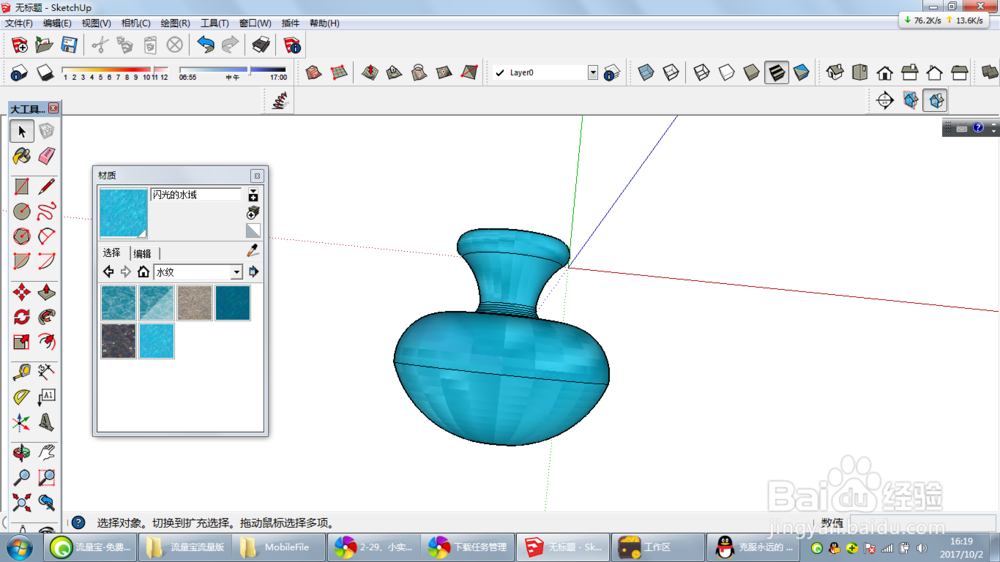This screenshot has height=562, width=1000.
Task: Go to home in-model materials
Action: (143, 272)
